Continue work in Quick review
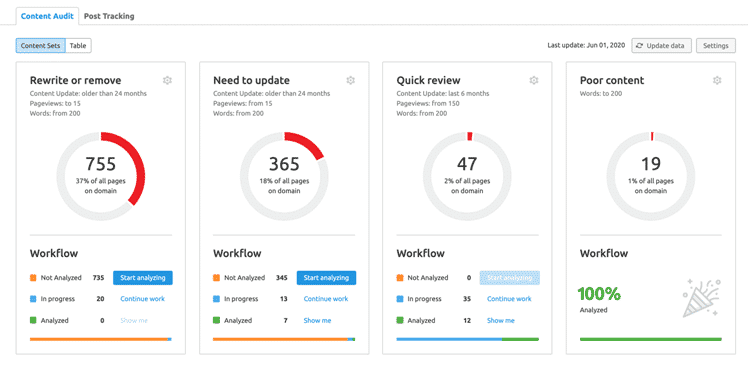Screen dimensions: 748x366 click(x=509, y=299)
